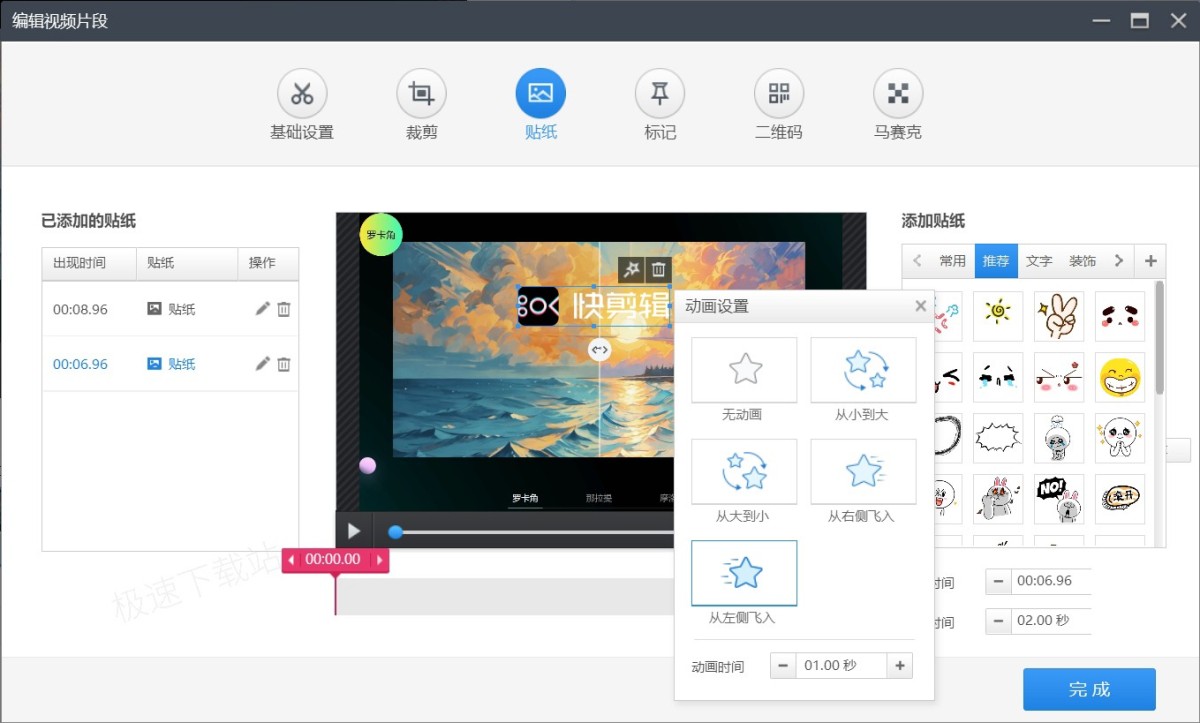Add the spiky speech bubble sticker
The image size is (1200, 723).
click(998, 439)
